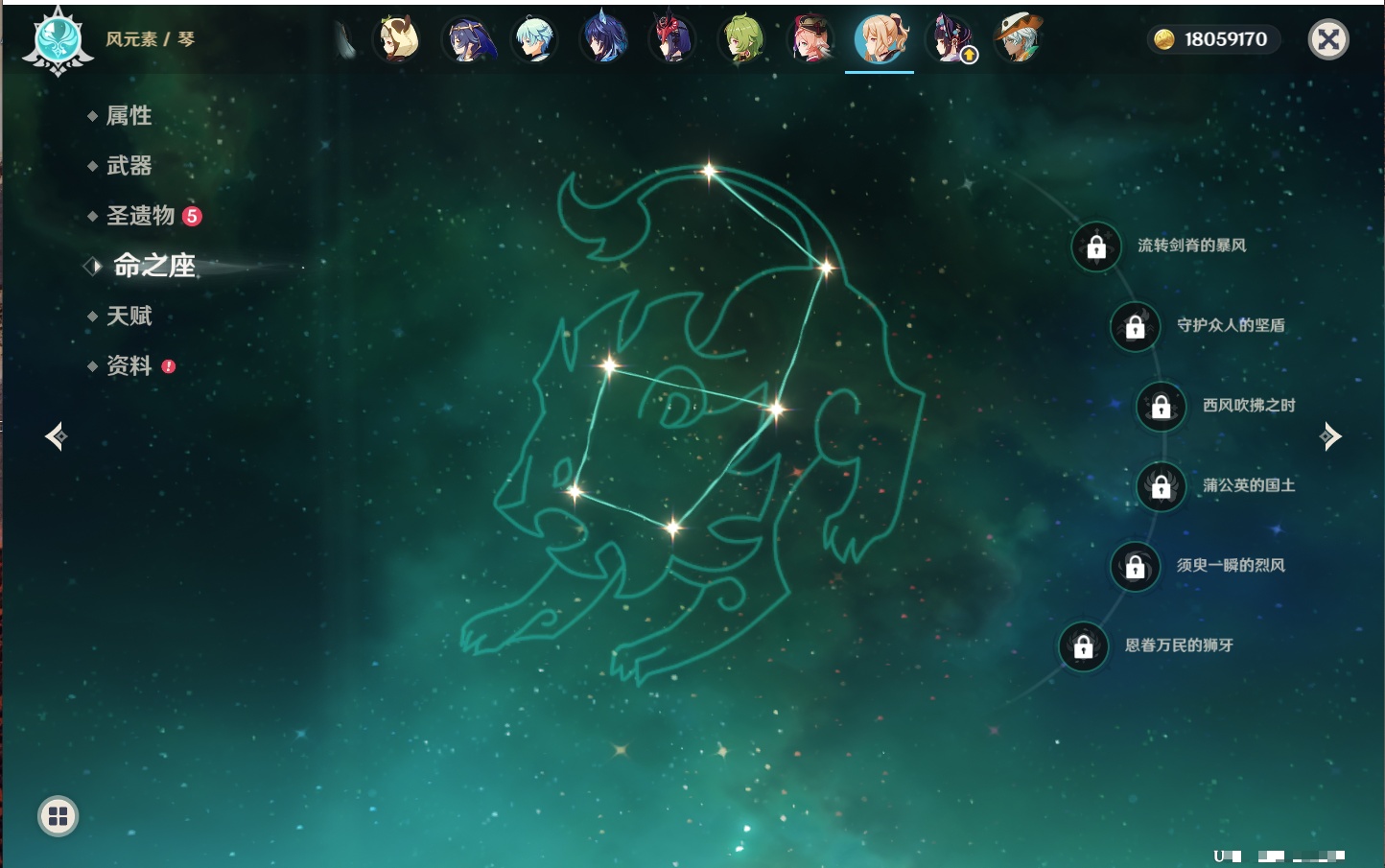Screen dimensions: 1385x868
Task: Open constellation label 恩眷万民的狮牙
Action: (1180, 645)
